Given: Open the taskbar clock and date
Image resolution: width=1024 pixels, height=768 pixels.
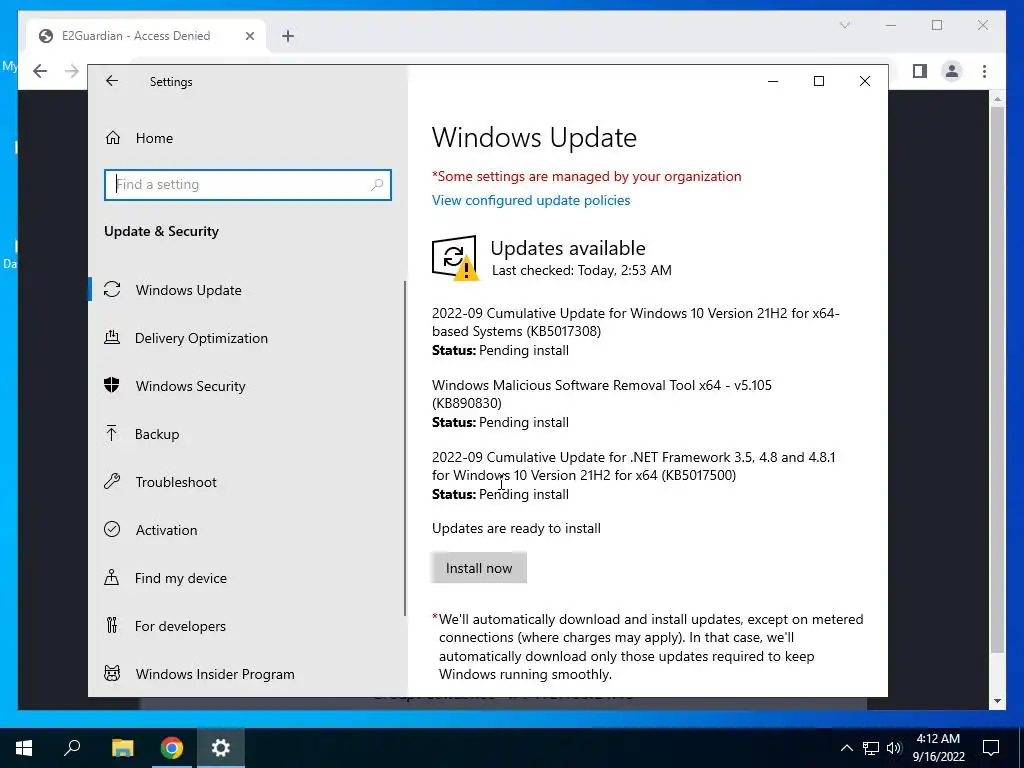Looking at the screenshot, I should [x=938, y=748].
